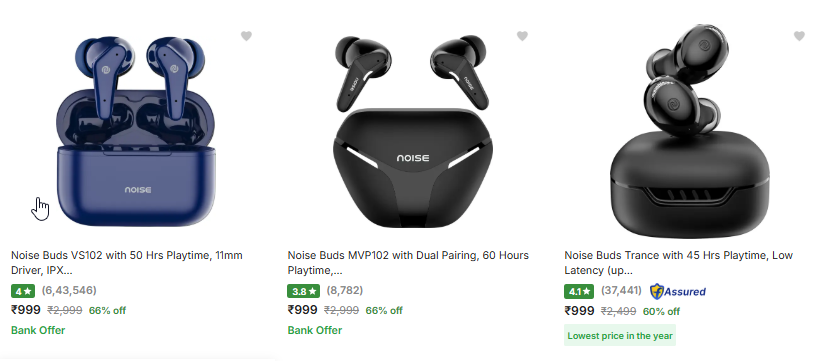Click Bank Offer under Noise Buds VS102
Screen dimensions: 835x361
click(x=38, y=330)
